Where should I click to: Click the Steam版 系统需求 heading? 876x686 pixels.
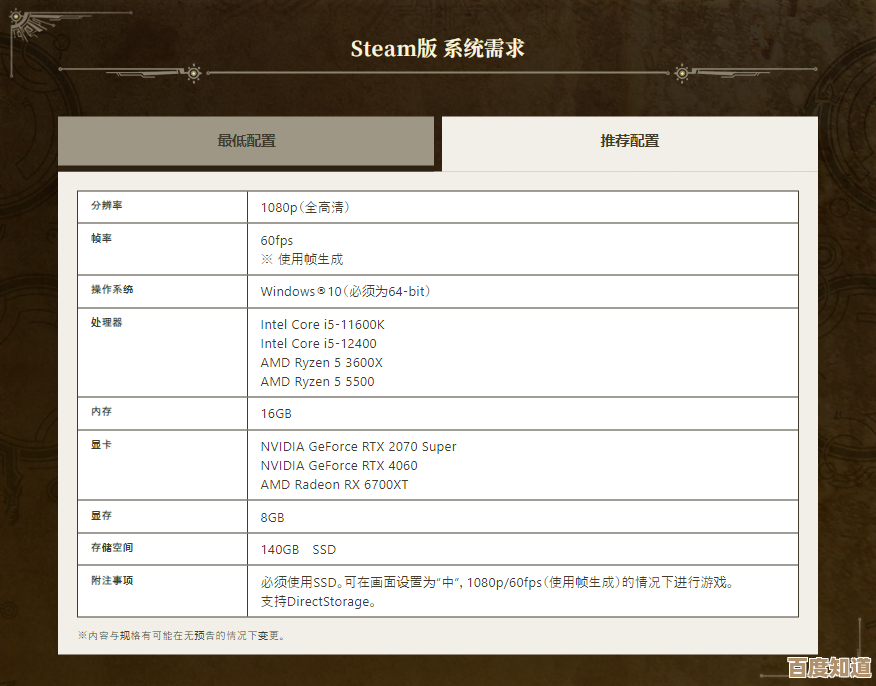pos(437,49)
